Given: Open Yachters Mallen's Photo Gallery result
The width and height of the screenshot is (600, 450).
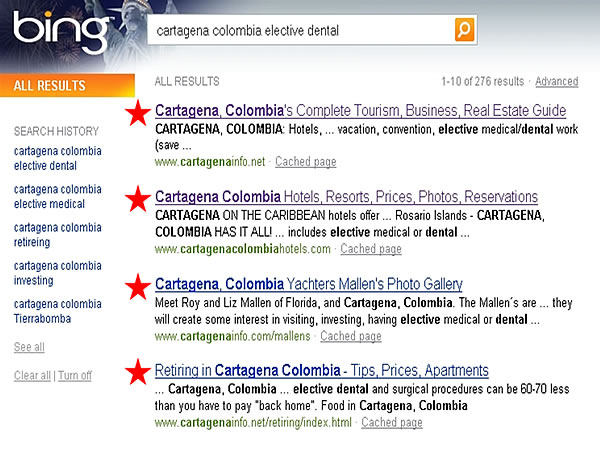Looking at the screenshot, I should (309, 284).
